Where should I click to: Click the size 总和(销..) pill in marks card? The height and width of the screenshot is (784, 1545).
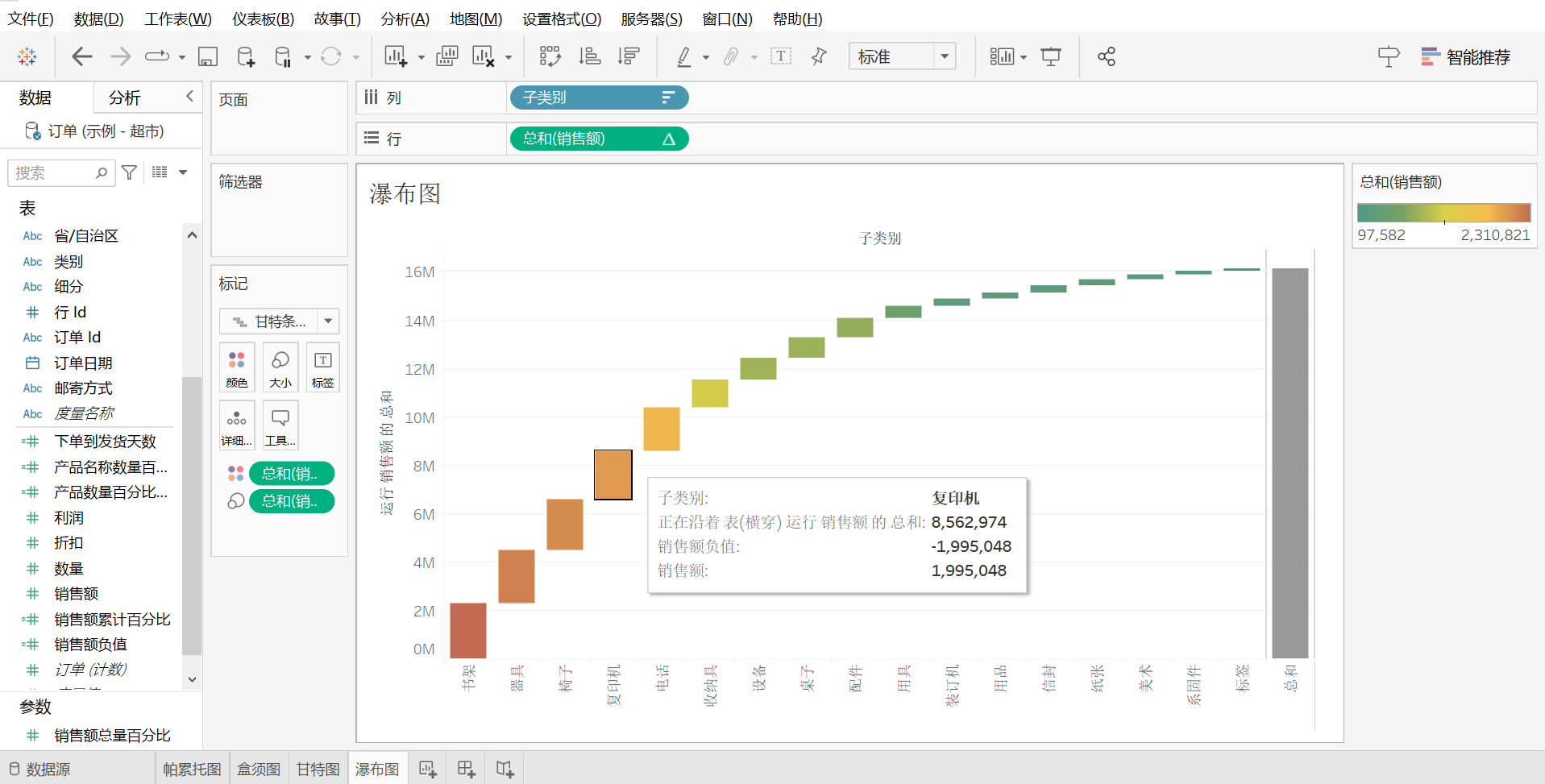[x=292, y=501]
